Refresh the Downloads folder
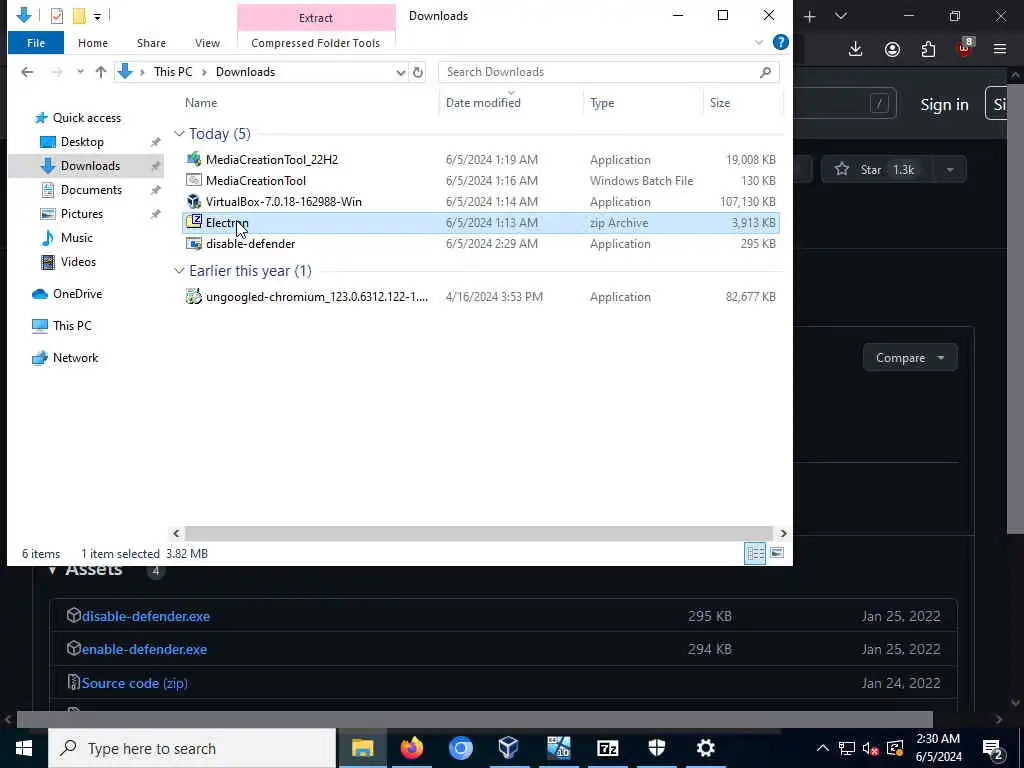Viewport: 1024px width, 768px height. (418, 72)
